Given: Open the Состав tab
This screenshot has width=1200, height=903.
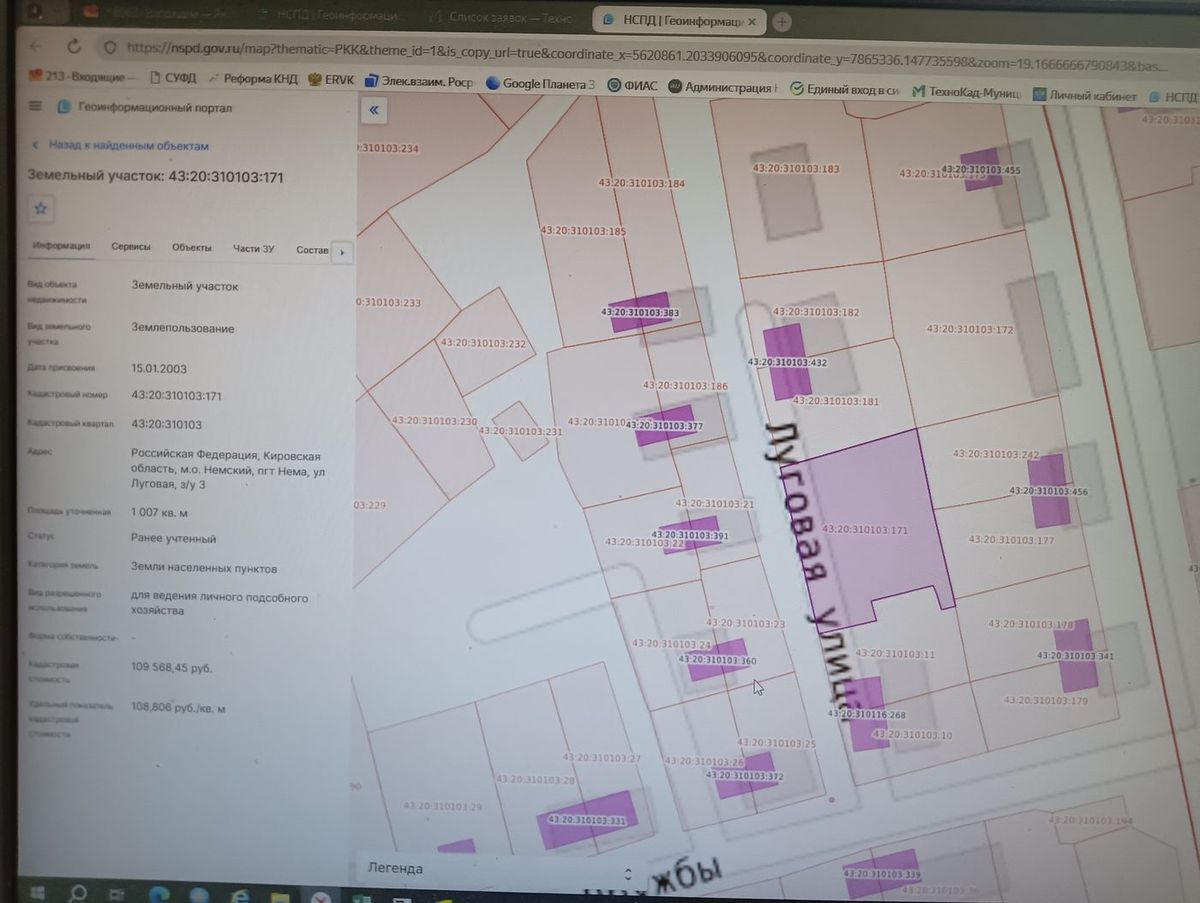Looking at the screenshot, I should (312, 250).
